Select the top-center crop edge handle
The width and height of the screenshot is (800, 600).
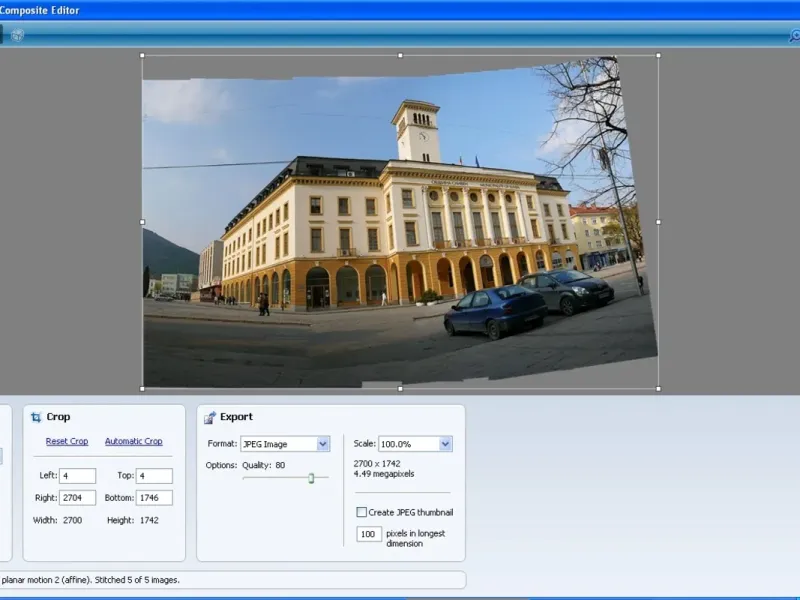[400, 56]
